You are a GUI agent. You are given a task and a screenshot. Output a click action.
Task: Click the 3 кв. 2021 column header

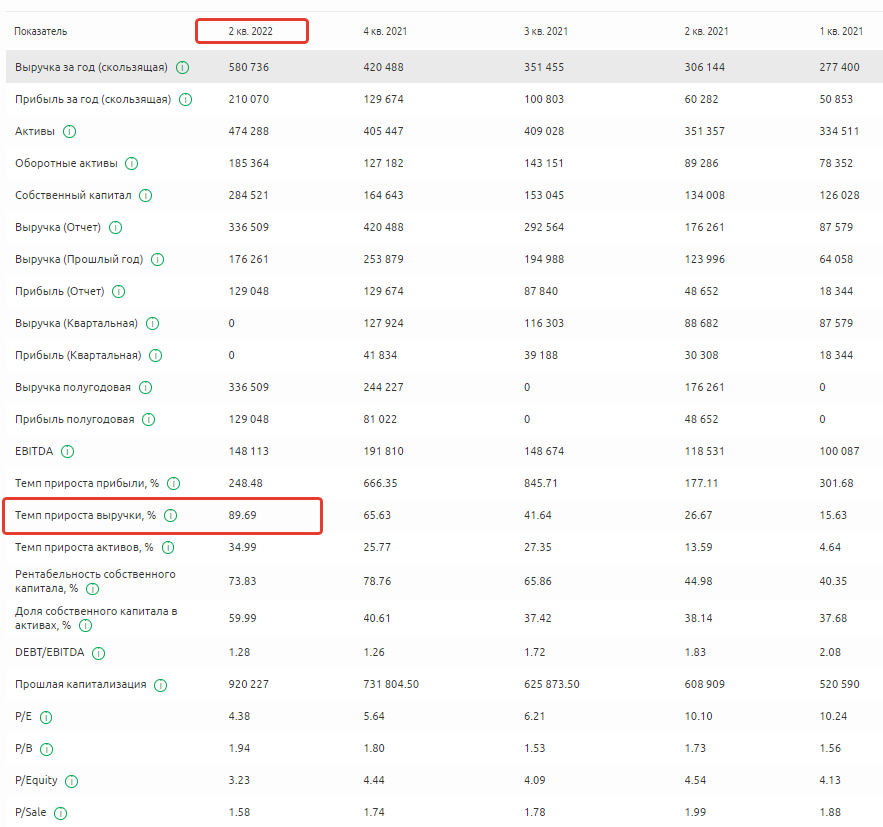(546, 32)
